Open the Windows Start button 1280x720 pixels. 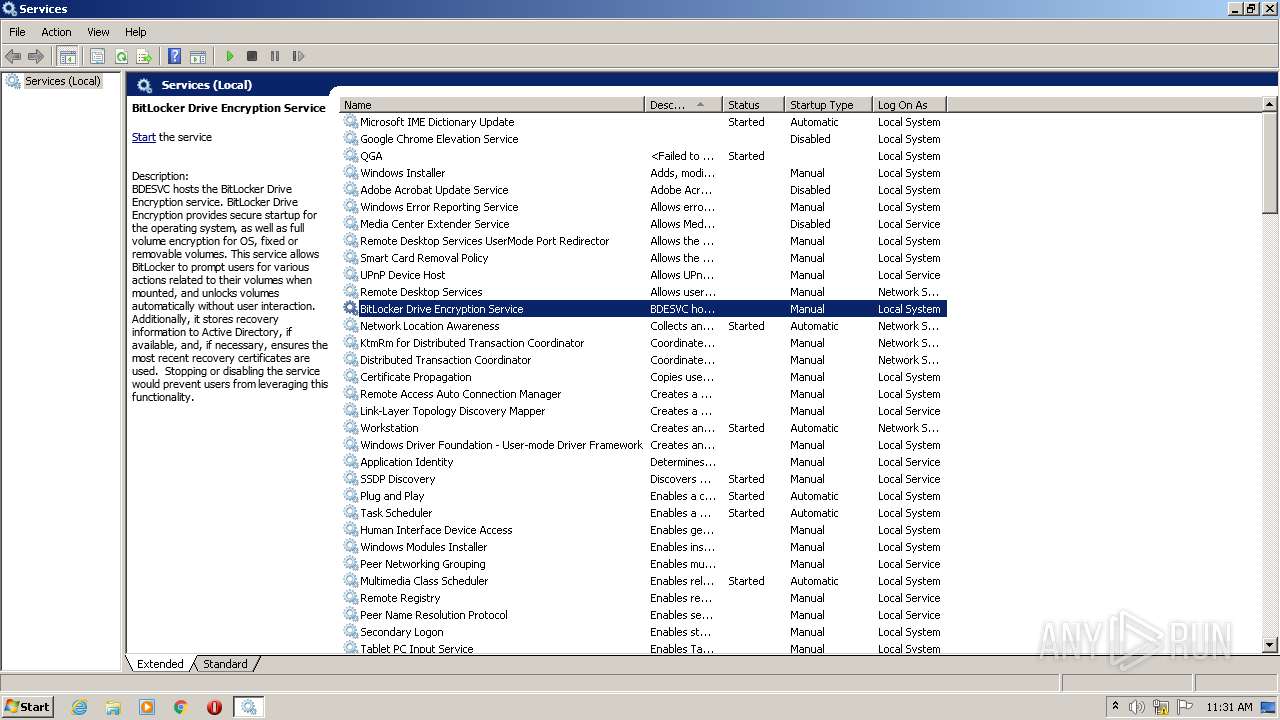(x=28, y=707)
